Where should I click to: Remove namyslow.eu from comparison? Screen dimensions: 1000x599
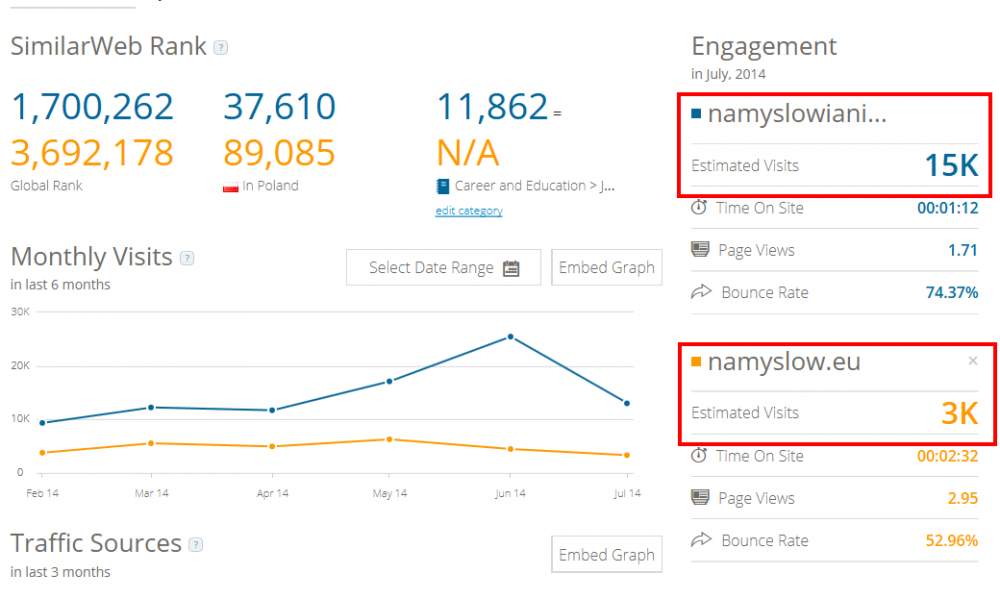tap(973, 361)
